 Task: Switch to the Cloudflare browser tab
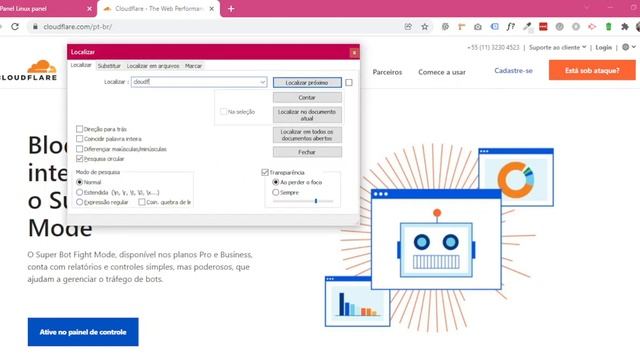click(159, 9)
